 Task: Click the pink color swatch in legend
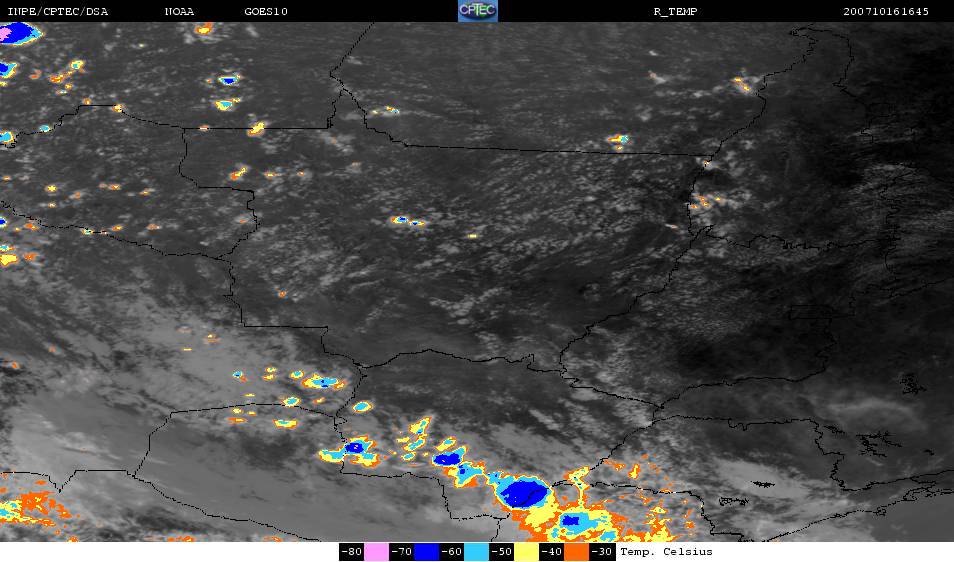[377, 552]
